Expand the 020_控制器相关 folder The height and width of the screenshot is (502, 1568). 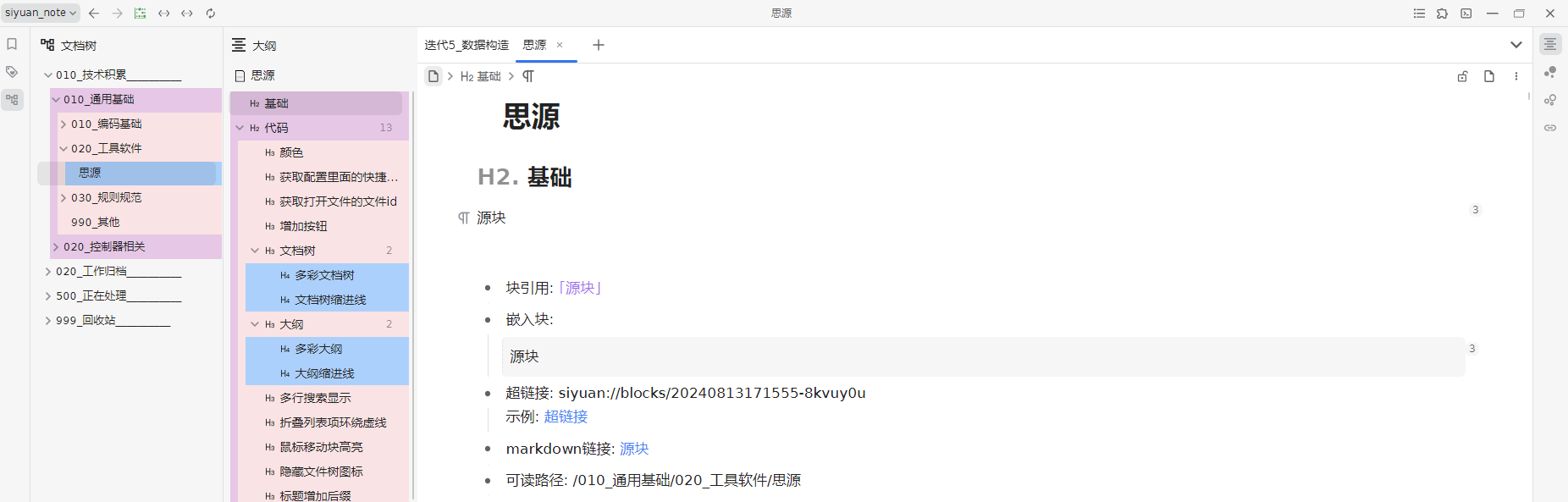coord(56,246)
